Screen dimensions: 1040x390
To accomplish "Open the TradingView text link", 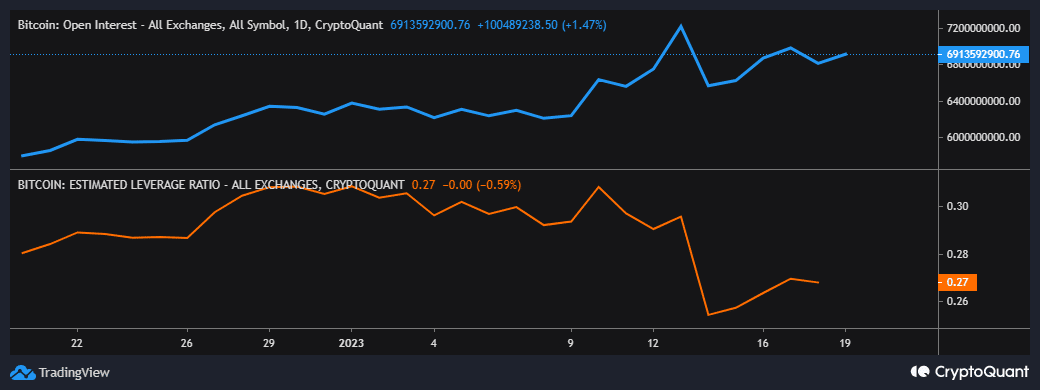I will point(74,372).
